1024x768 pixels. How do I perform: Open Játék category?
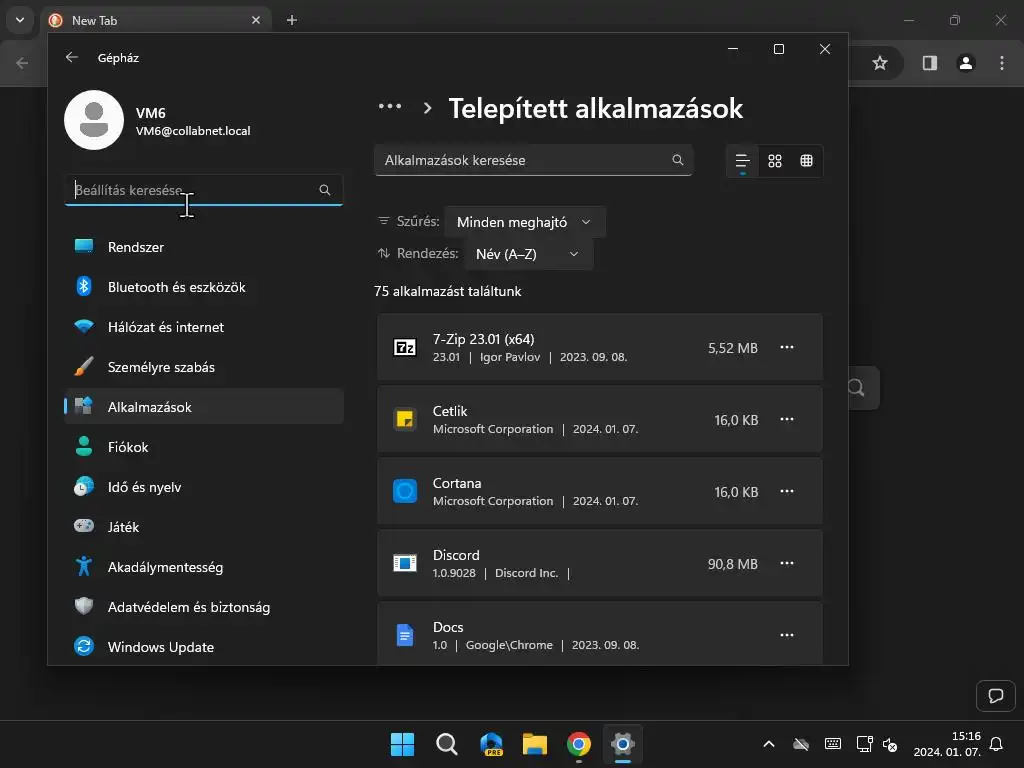204,527
